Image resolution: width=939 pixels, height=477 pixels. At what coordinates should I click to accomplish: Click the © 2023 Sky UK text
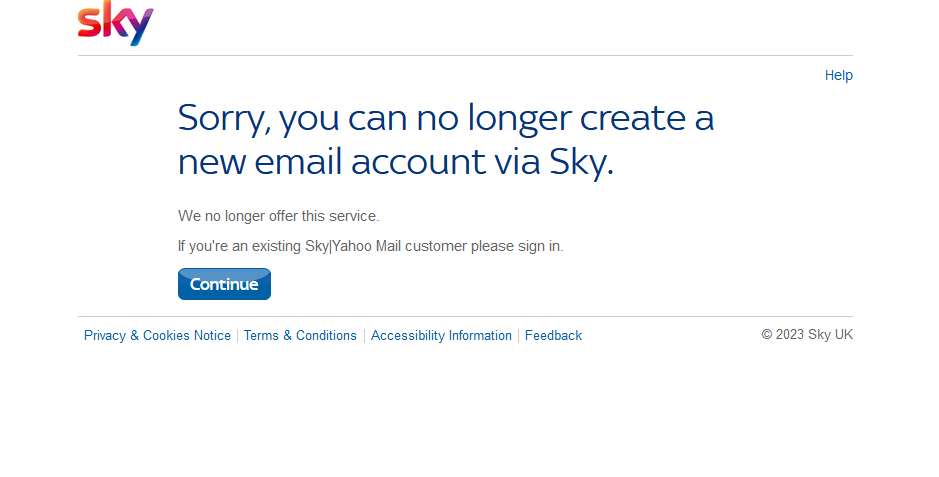coord(806,334)
